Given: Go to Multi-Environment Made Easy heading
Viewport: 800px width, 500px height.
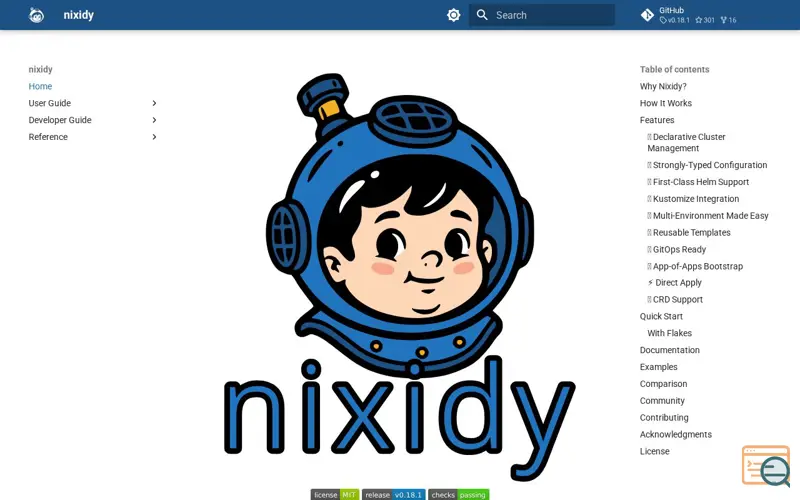Looking at the screenshot, I should pos(708,215).
